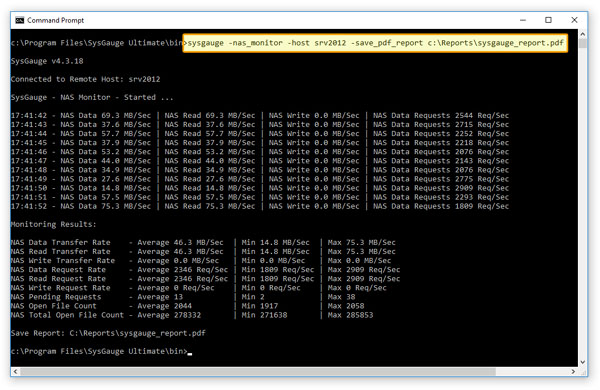Click the 'Average 278332' value
The height and width of the screenshot is (390, 600).
point(169,315)
